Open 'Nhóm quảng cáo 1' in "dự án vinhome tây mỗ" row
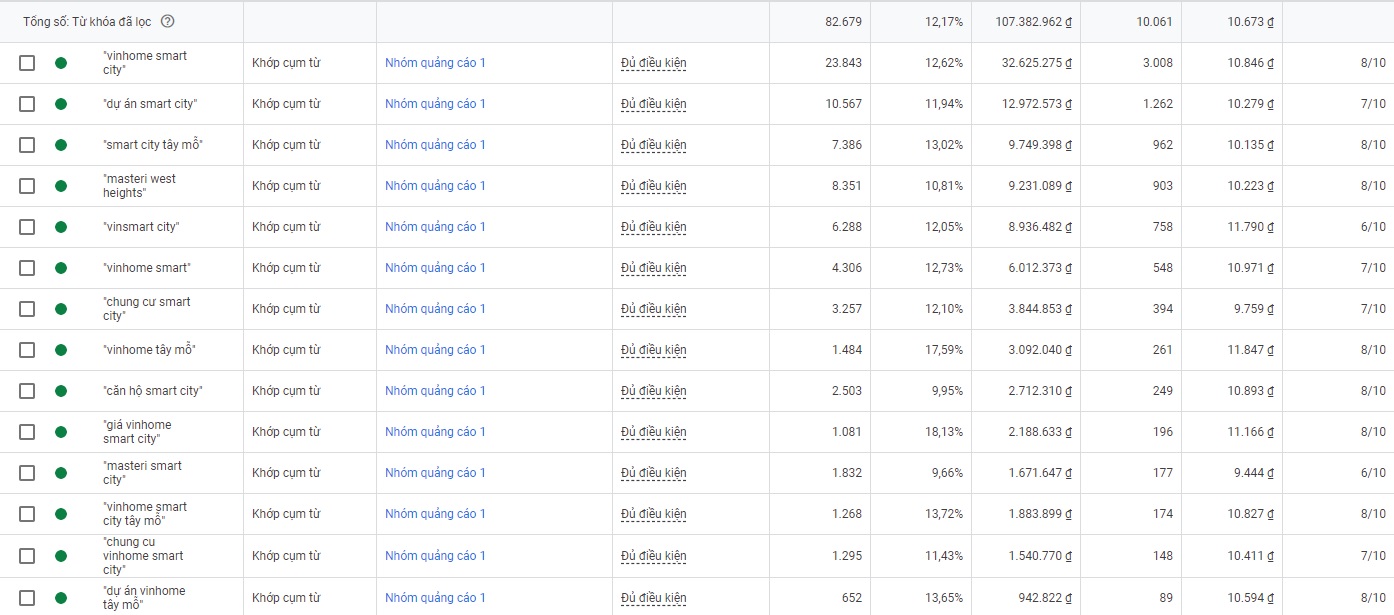This screenshot has width=1394, height=615. point(435,598)
